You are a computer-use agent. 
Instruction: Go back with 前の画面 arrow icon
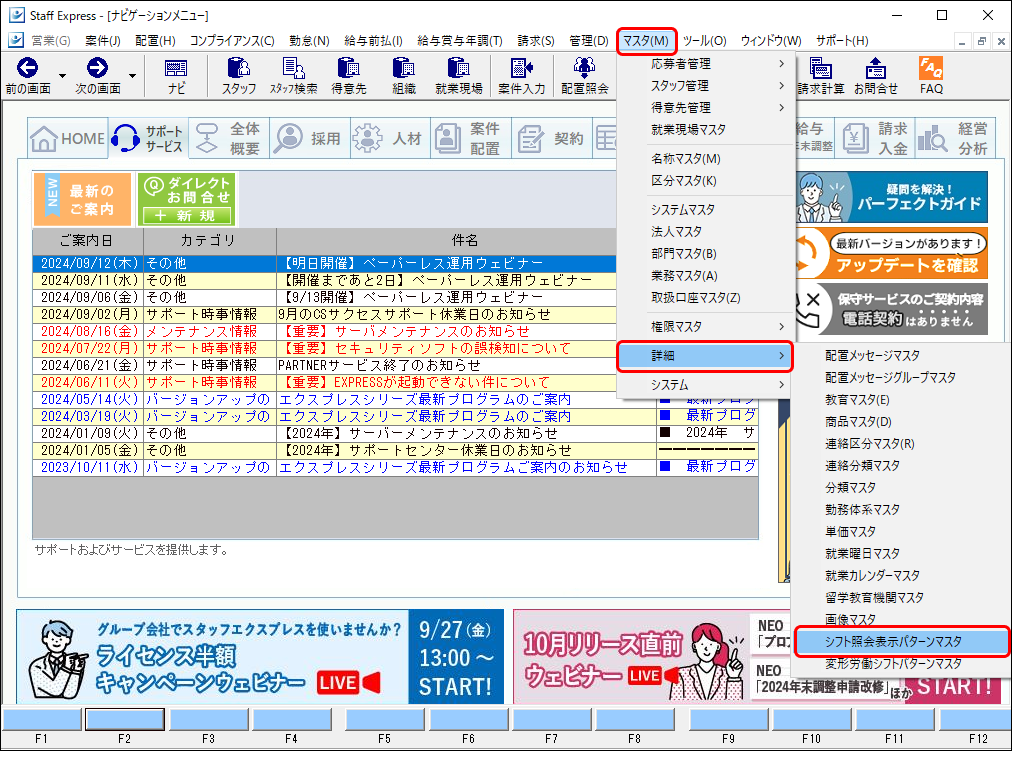coord(27,67)
